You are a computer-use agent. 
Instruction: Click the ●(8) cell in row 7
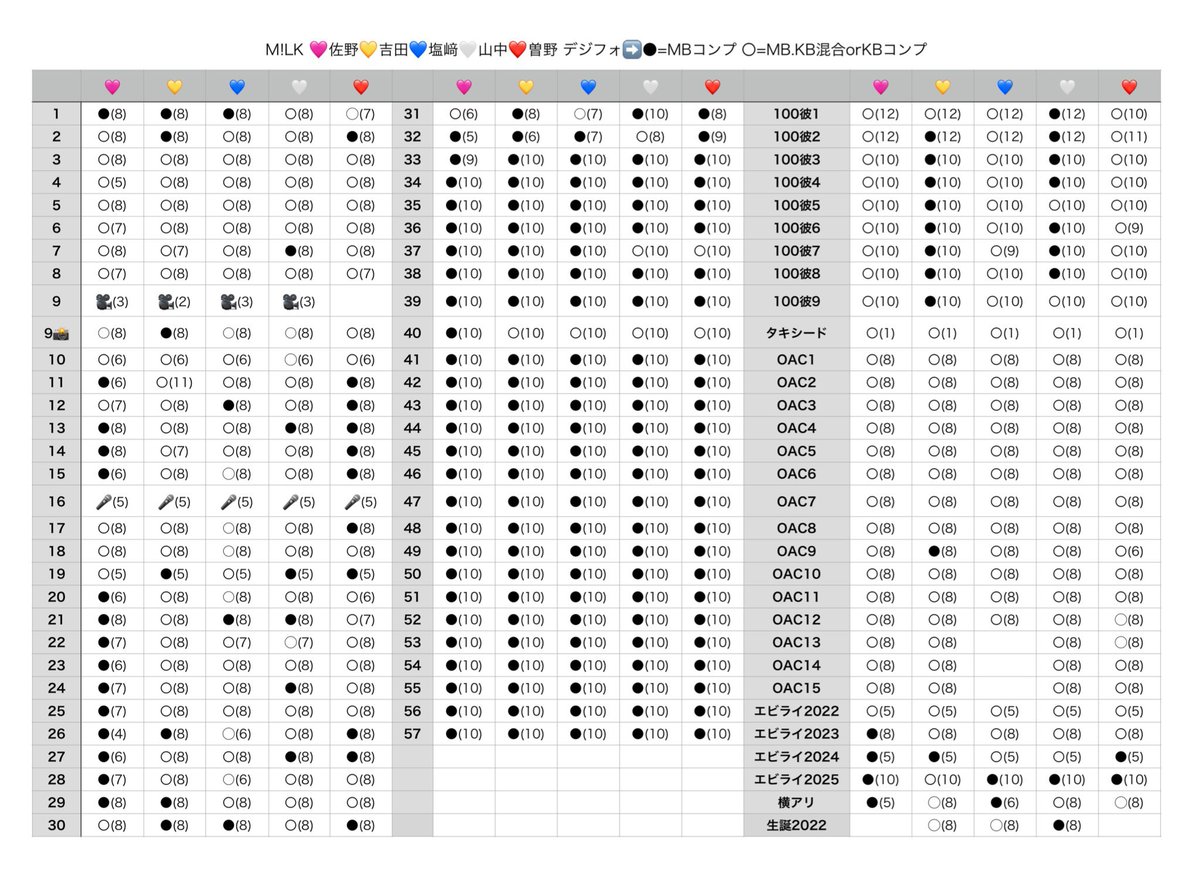[x=298, y=250]
